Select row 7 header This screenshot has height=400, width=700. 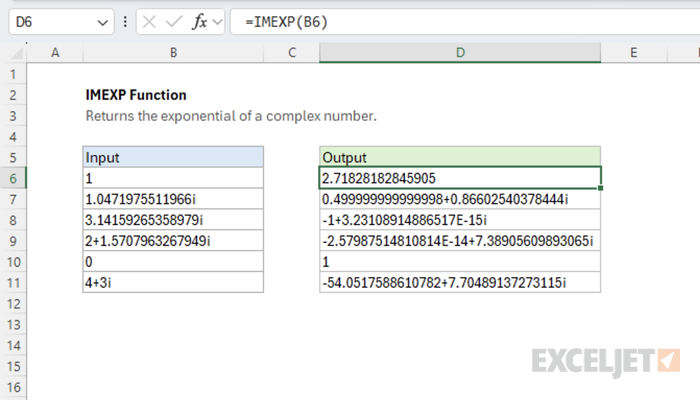(13, 200)
